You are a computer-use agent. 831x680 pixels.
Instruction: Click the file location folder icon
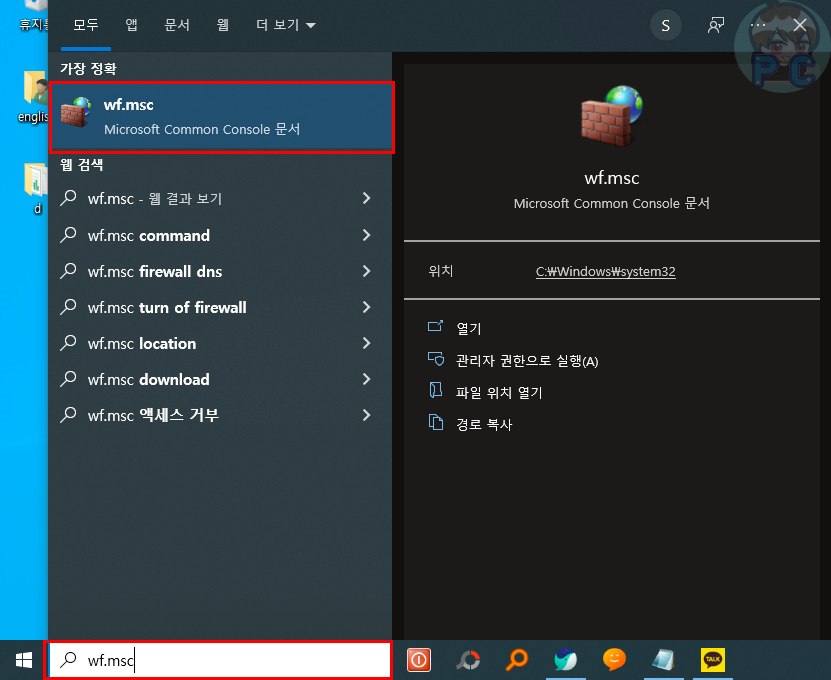coord(436,390)
